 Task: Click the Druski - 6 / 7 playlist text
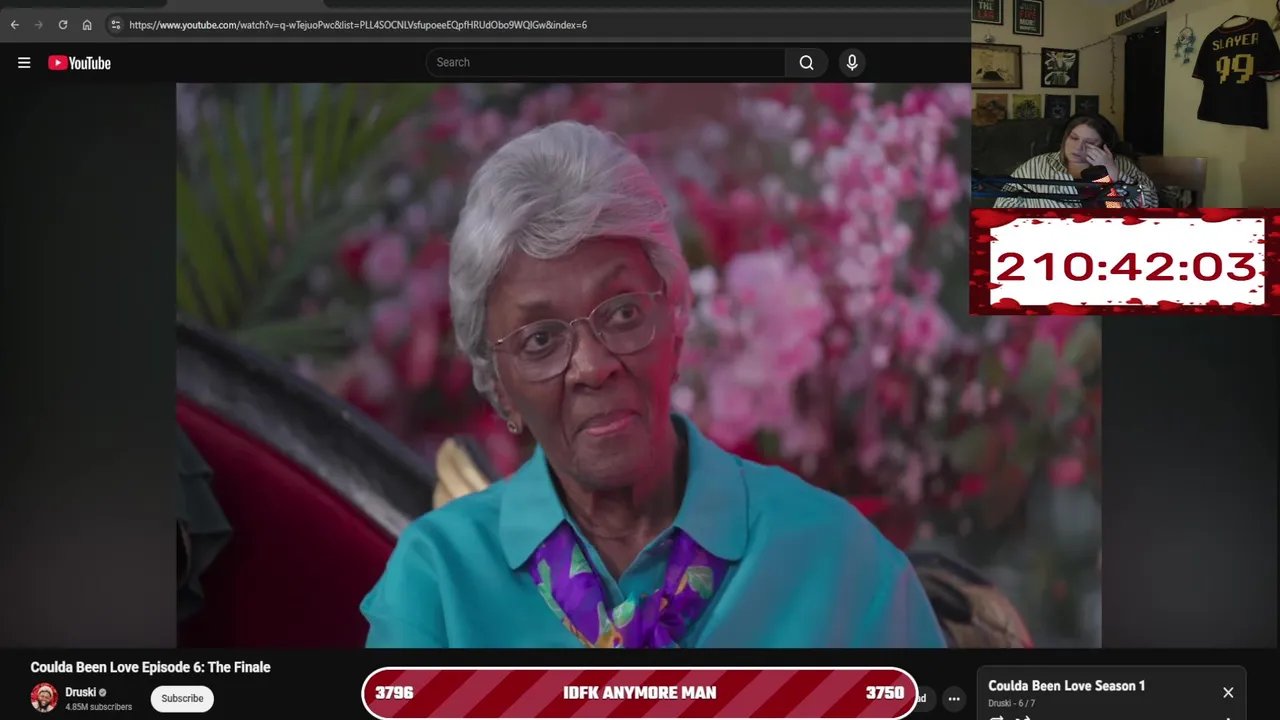[1011, 703]
